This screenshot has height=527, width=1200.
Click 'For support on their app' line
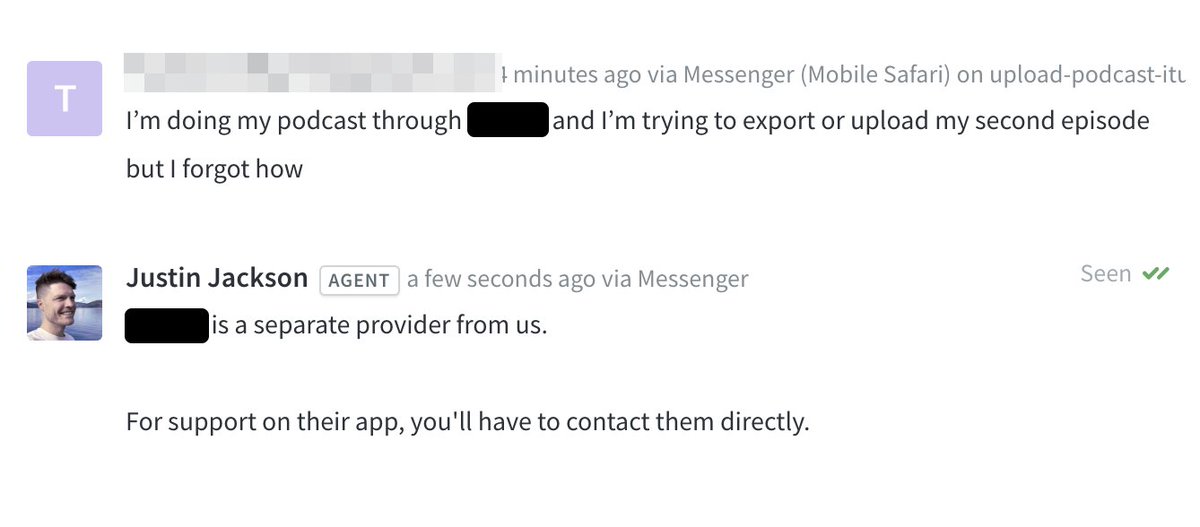(260, 422)
